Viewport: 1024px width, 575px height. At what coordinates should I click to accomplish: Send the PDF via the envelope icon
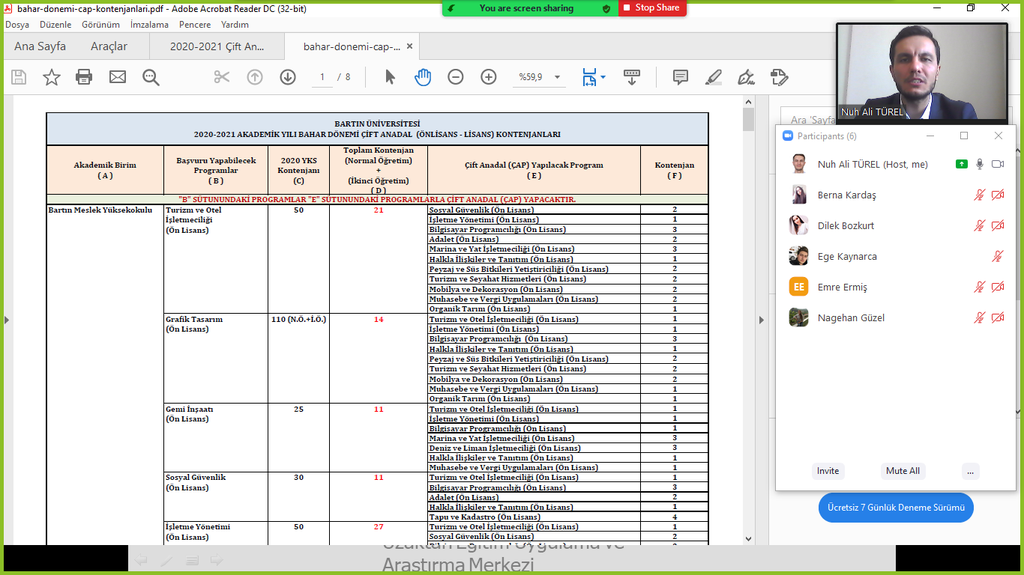pyautogui.click(x=117, y=77)
